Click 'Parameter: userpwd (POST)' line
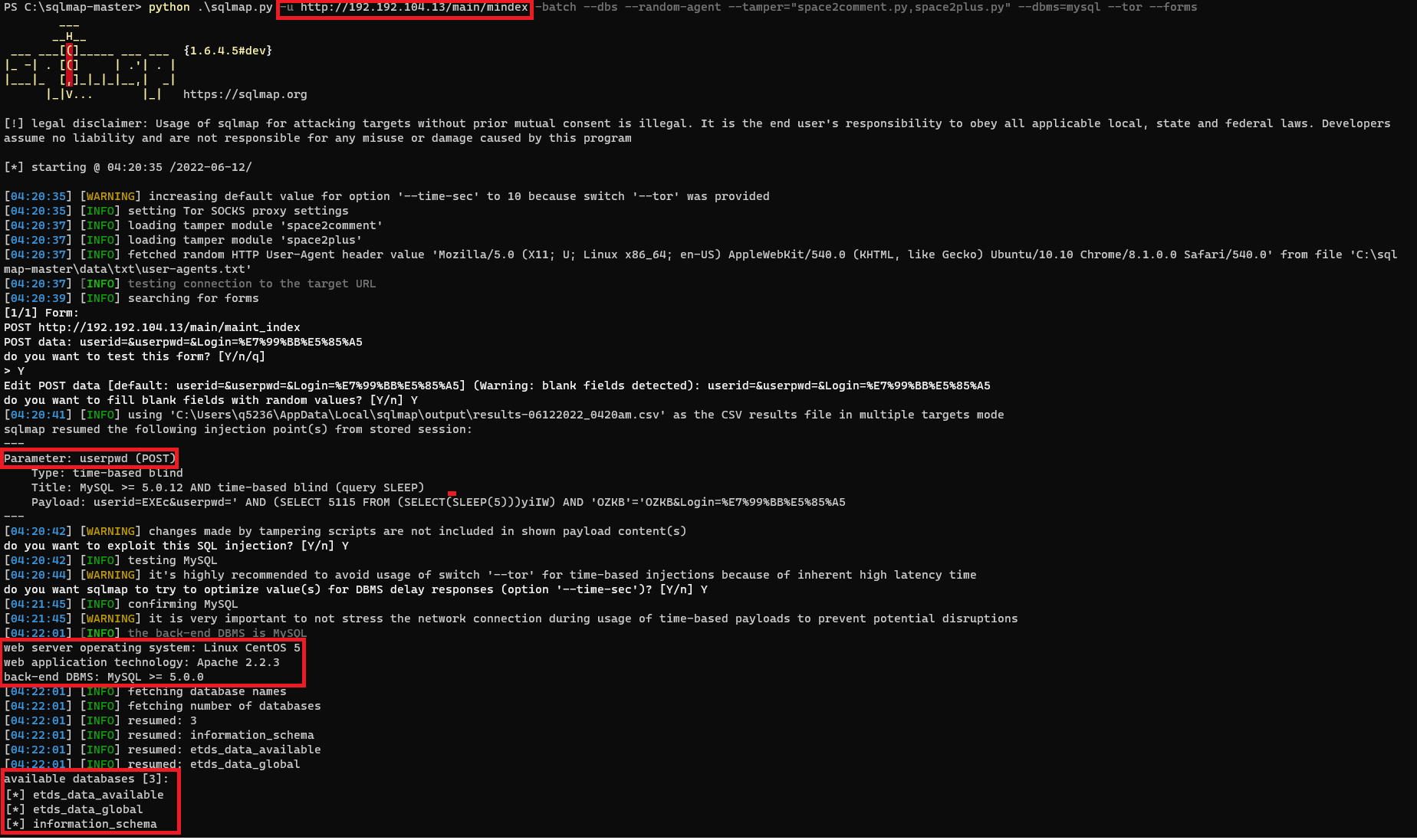Screen dimensions: 1417x840 [90, 458]
